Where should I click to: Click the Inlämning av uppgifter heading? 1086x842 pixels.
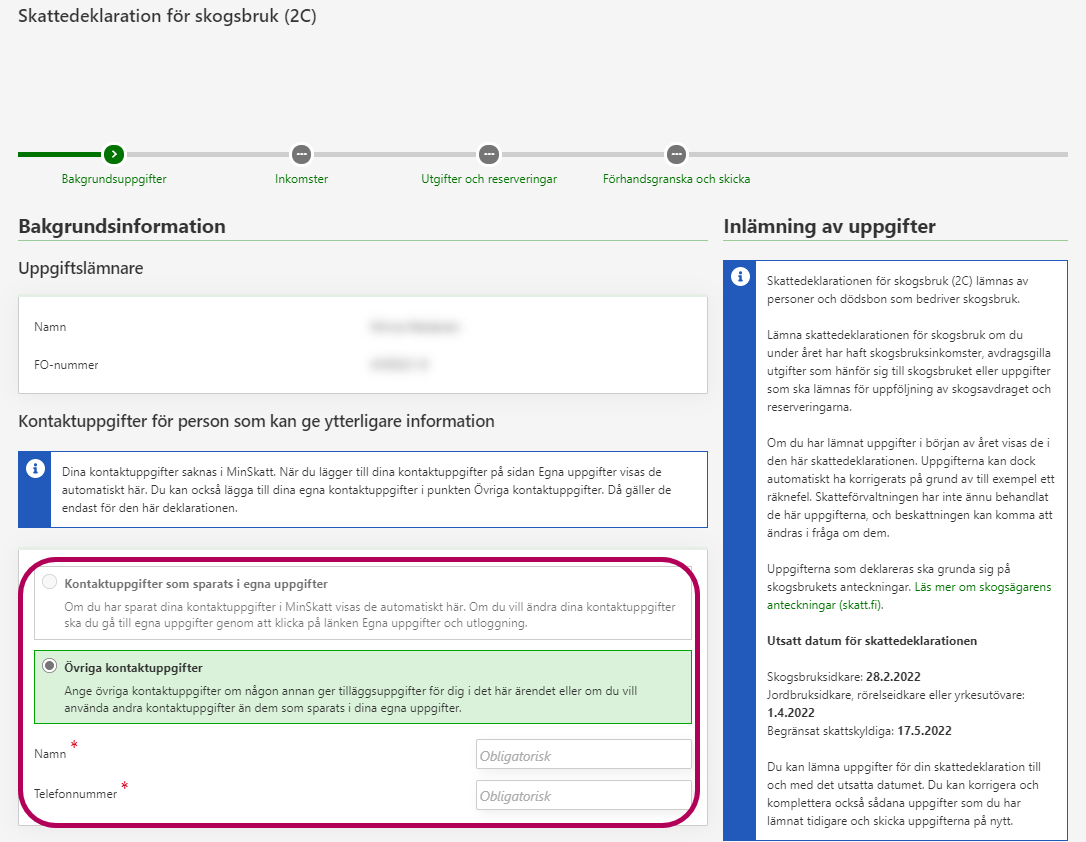point(829,227)
